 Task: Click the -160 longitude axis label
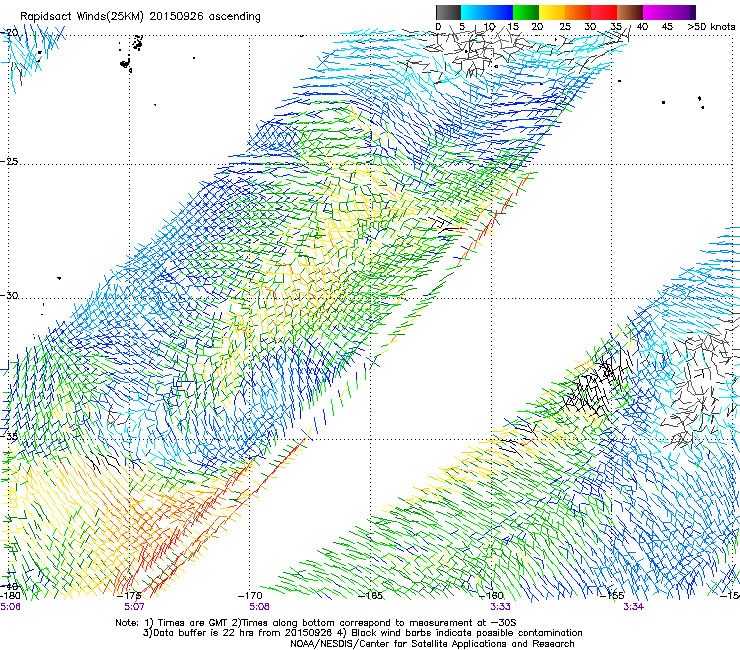click(x=492, y=596)
